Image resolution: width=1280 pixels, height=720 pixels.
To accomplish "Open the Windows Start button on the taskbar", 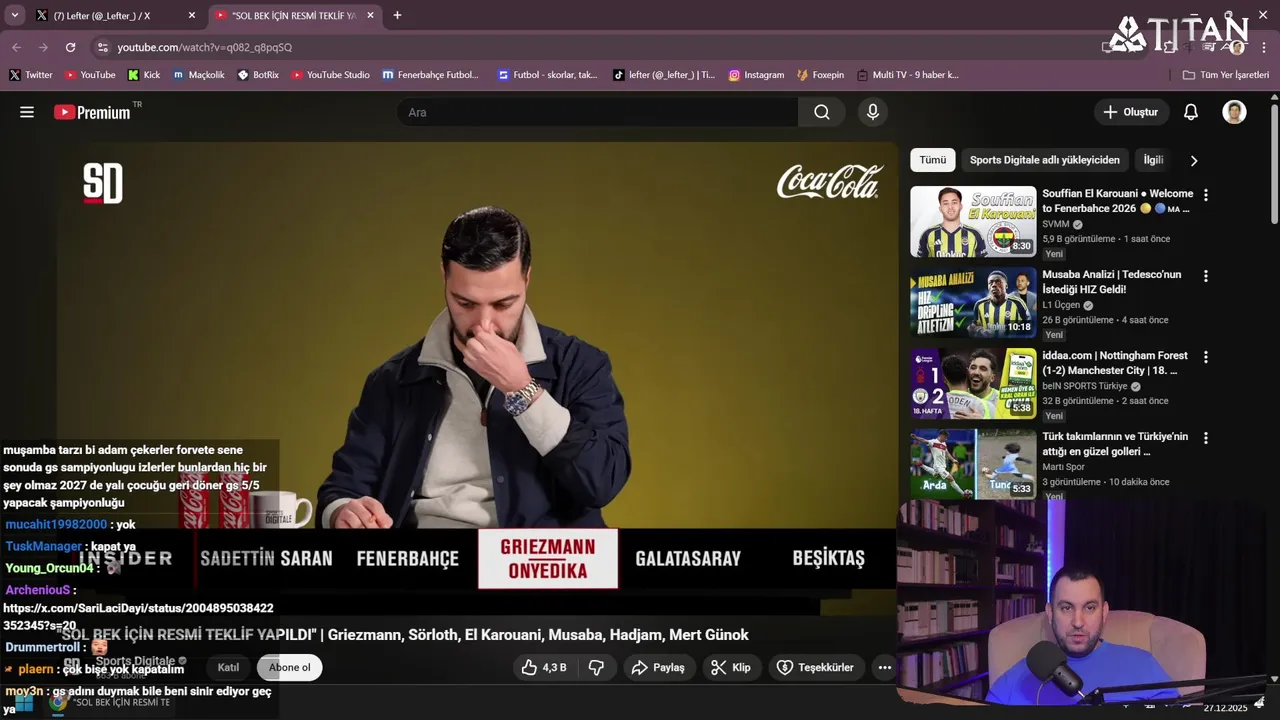I will 23,703.
